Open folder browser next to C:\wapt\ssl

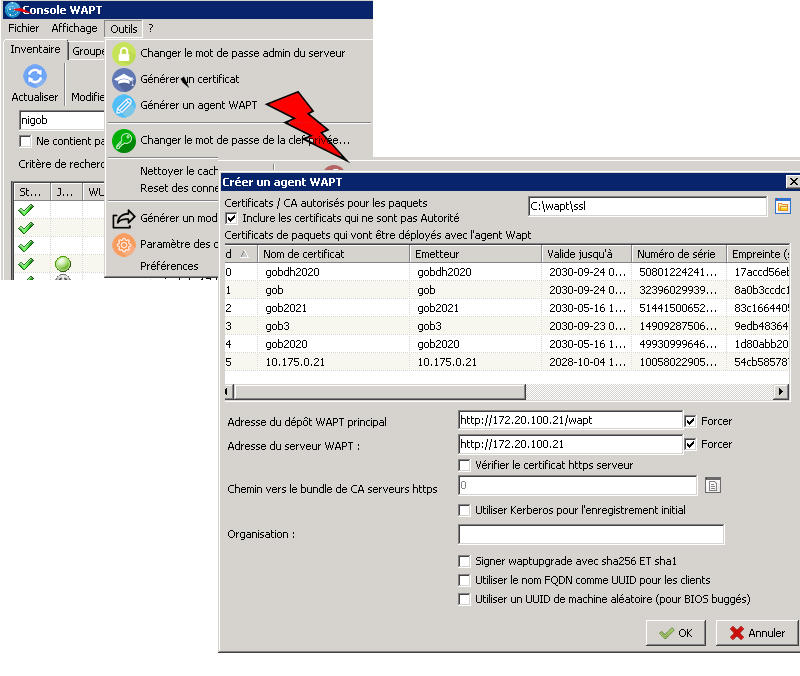[x=783, y=206]
